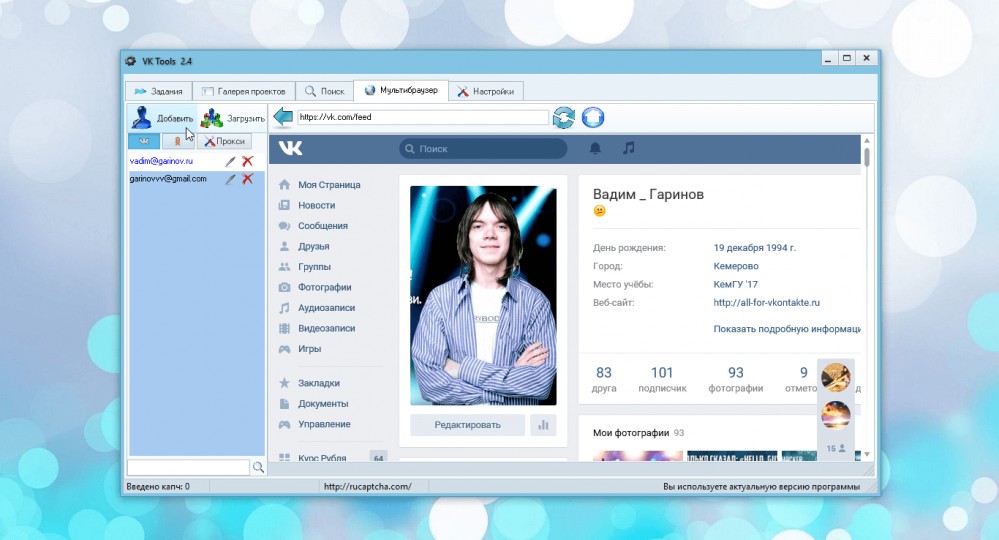The image size is (999, 540).
Task: Select the VK accounts filter button
Action: coord(144,141)
